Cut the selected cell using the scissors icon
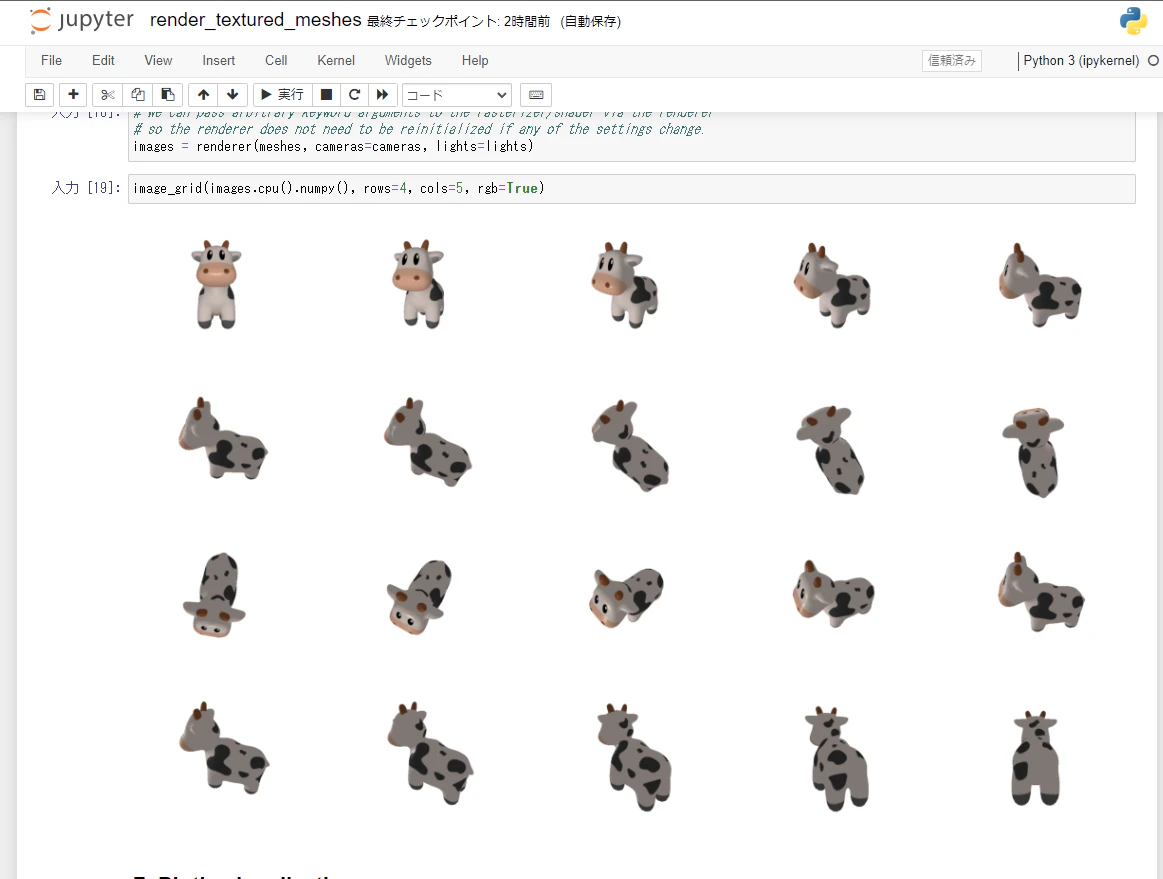 click(107, 94)
